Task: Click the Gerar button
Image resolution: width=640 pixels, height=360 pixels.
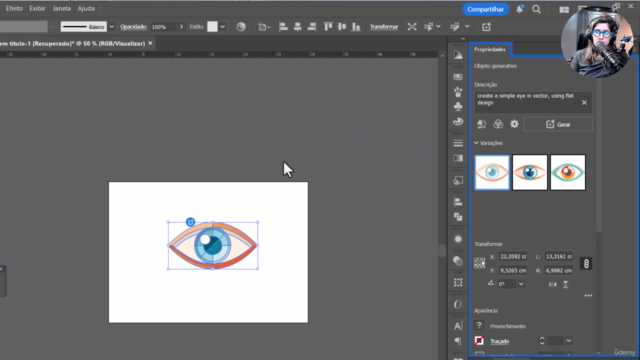Action: 558,124
